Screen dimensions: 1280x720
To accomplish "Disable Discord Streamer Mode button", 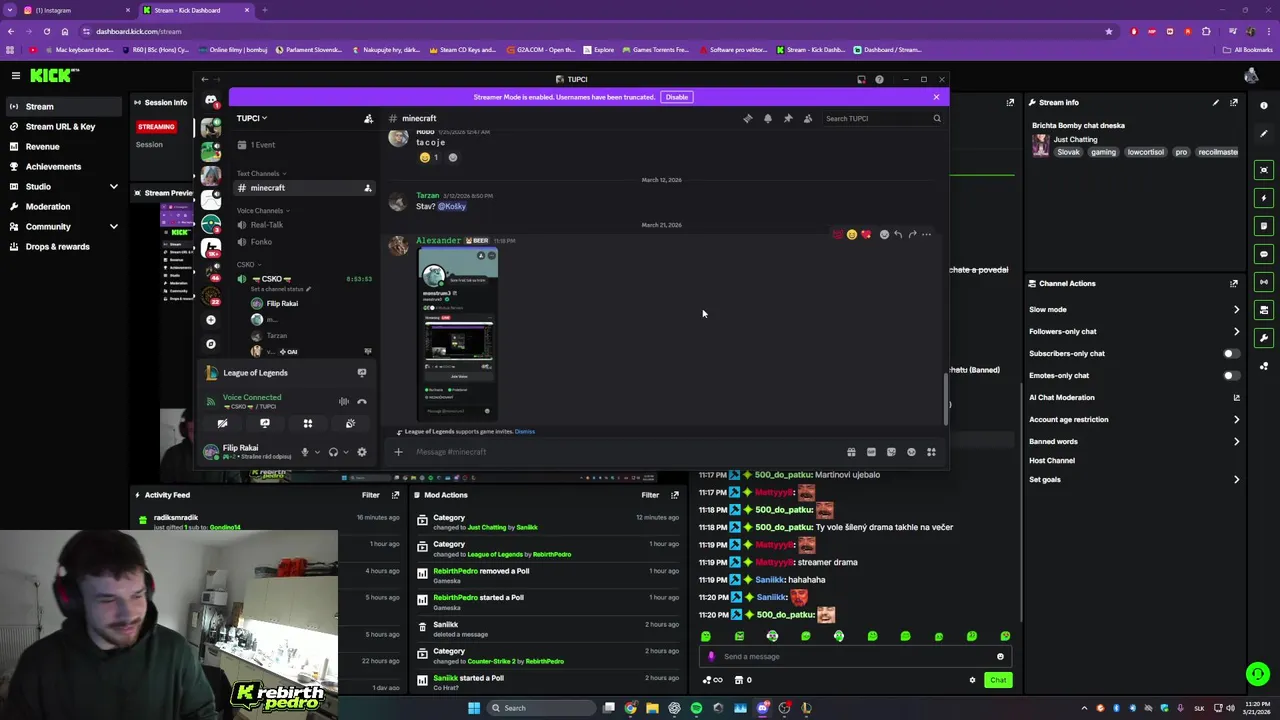I will tap(677, 97).
